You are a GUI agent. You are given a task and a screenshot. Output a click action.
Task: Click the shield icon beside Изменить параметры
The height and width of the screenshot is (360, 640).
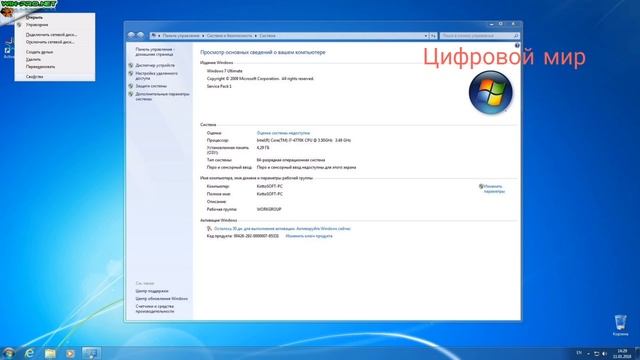coord(481,187)
